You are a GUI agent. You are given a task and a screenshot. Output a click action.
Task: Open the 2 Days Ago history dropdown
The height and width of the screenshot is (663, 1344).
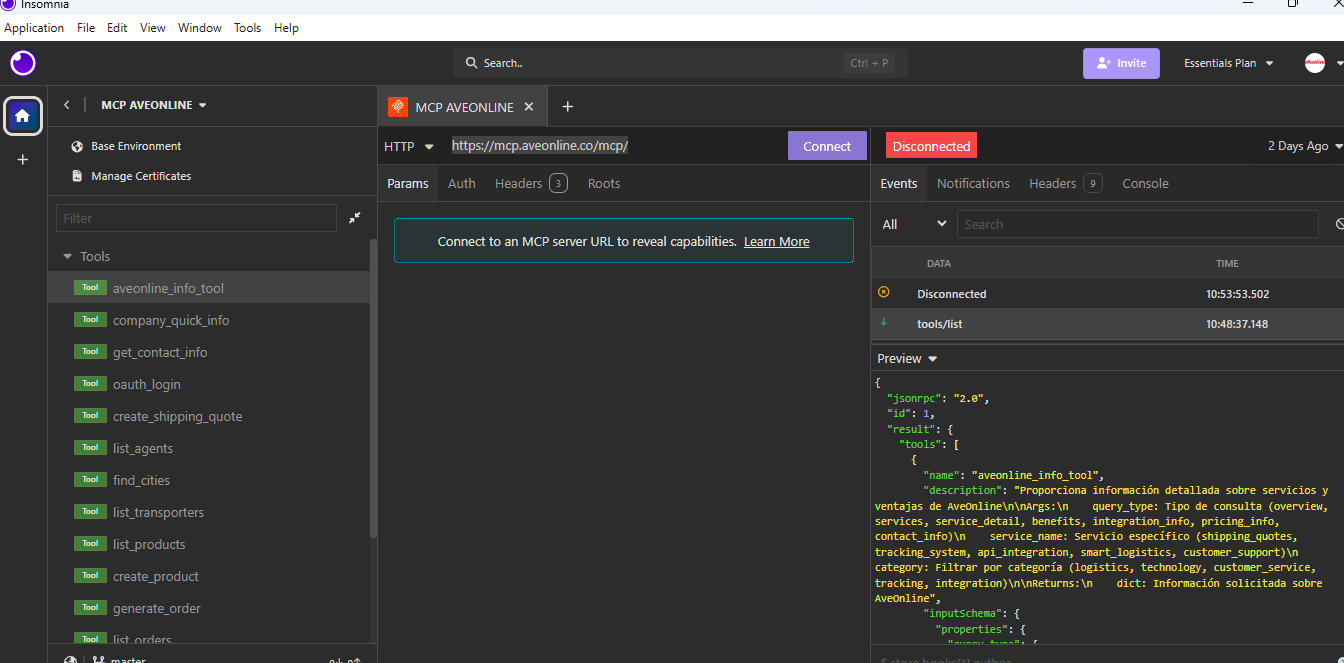(x=1305, y=146)
